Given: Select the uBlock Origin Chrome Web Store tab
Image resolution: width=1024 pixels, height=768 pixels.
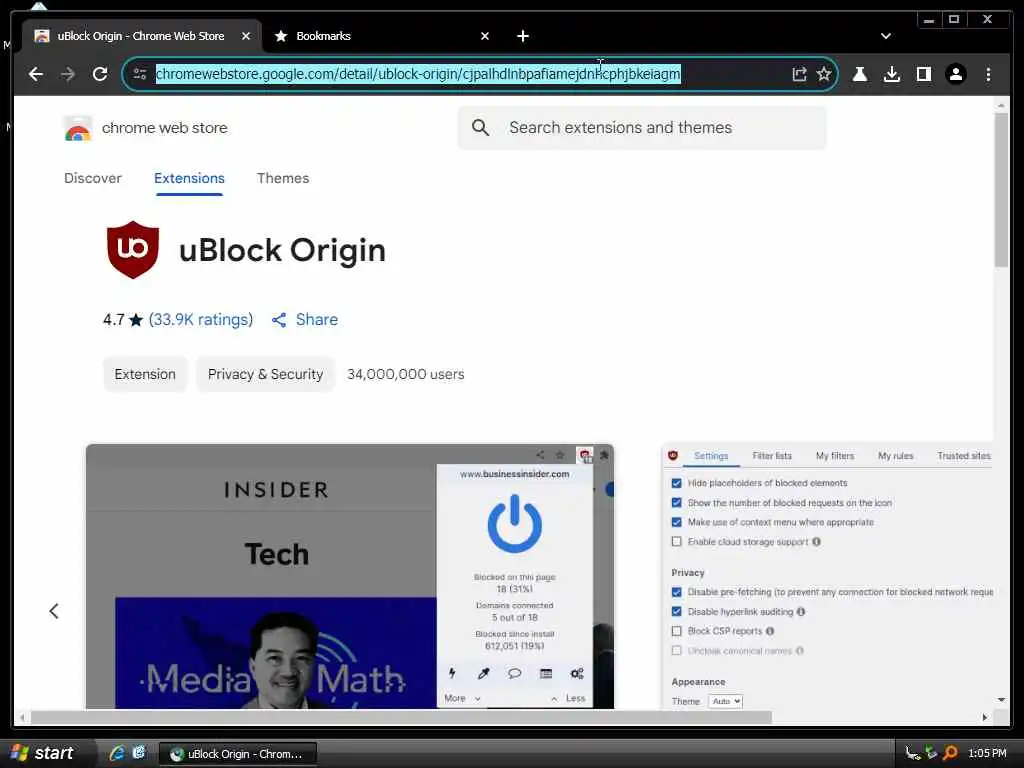Looking at the screenshot, I should [141, 36].
